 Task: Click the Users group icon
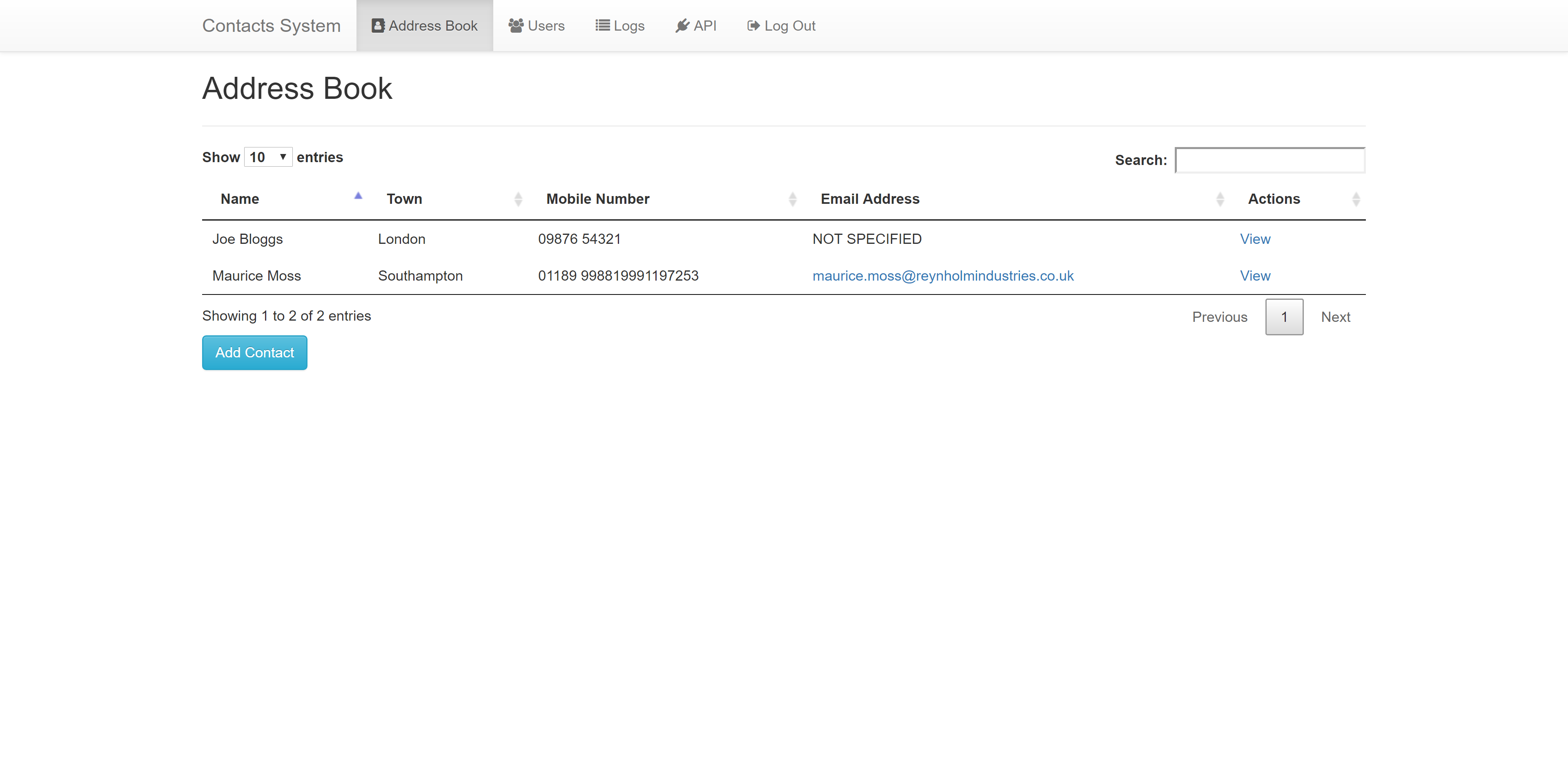[516, 26]
